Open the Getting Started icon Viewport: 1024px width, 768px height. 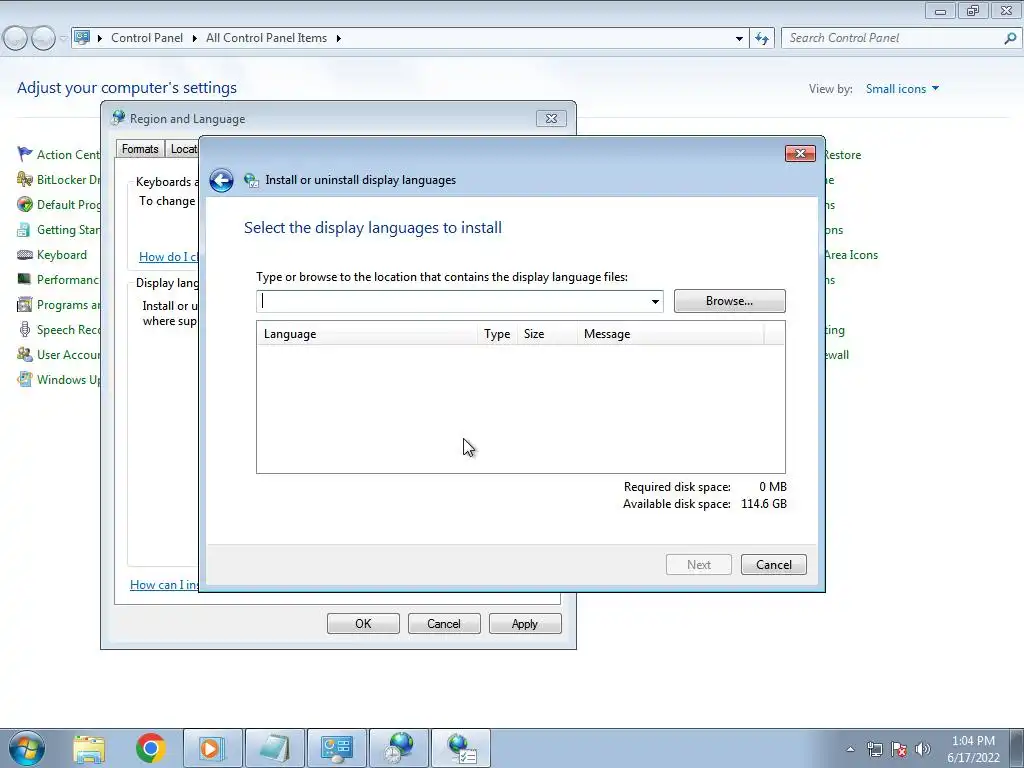pos(25,229)
